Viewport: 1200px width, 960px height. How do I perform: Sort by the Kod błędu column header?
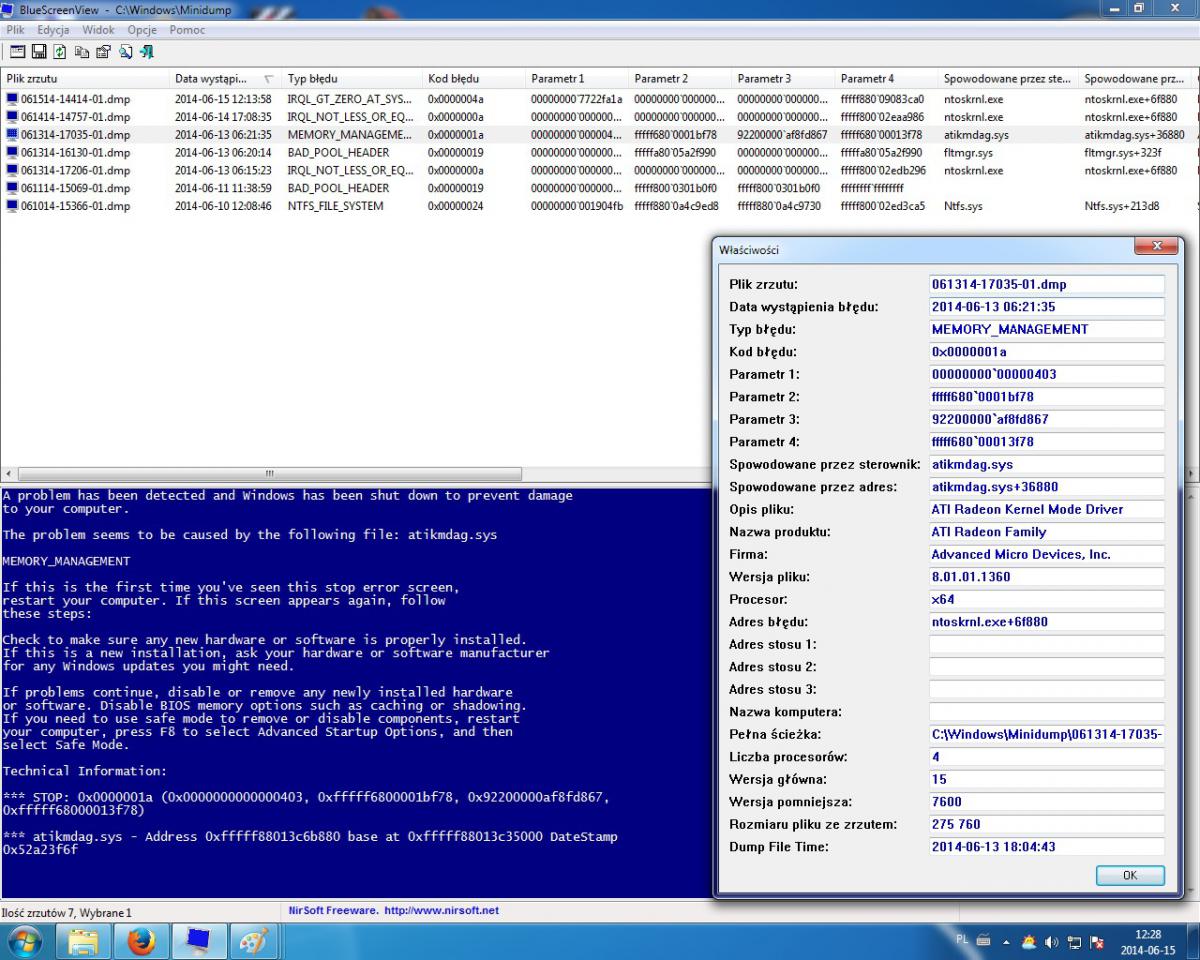click(x=474, y=78)
